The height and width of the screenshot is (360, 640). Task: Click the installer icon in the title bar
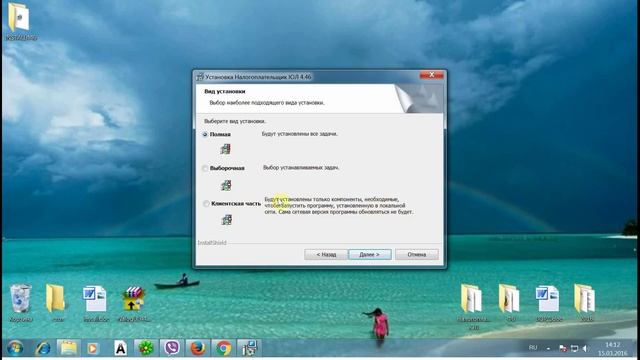[200, 77]
